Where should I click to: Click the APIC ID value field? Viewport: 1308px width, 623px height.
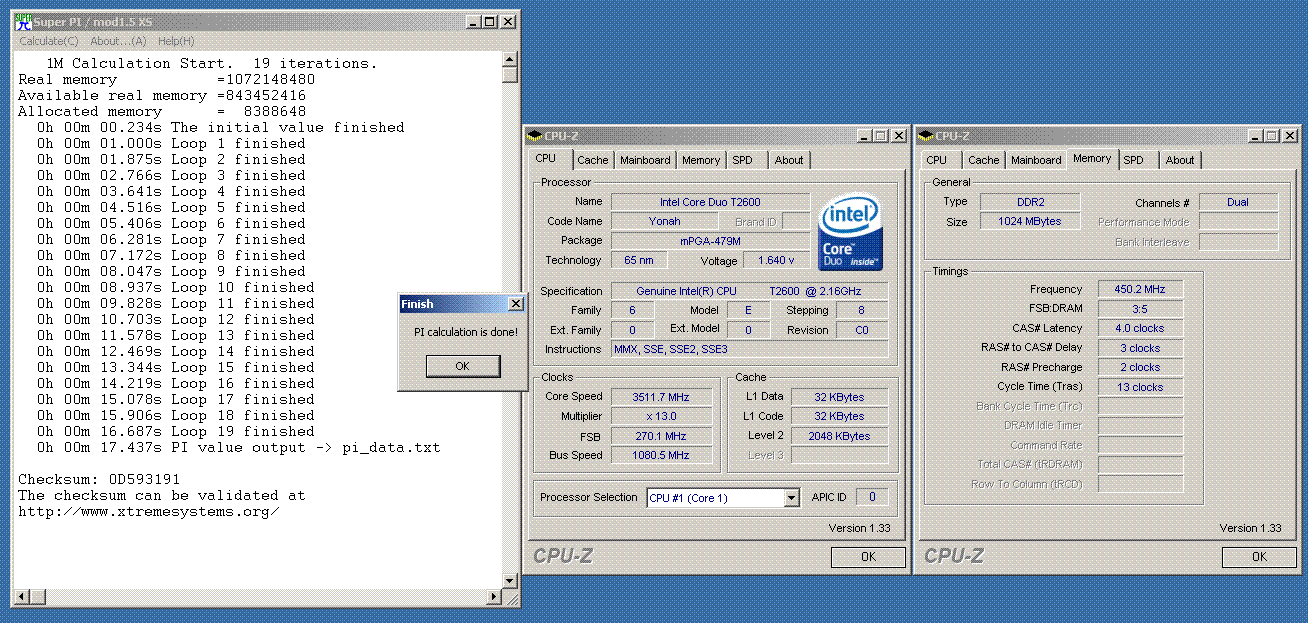pyautogui.click(x=872, y=497)
